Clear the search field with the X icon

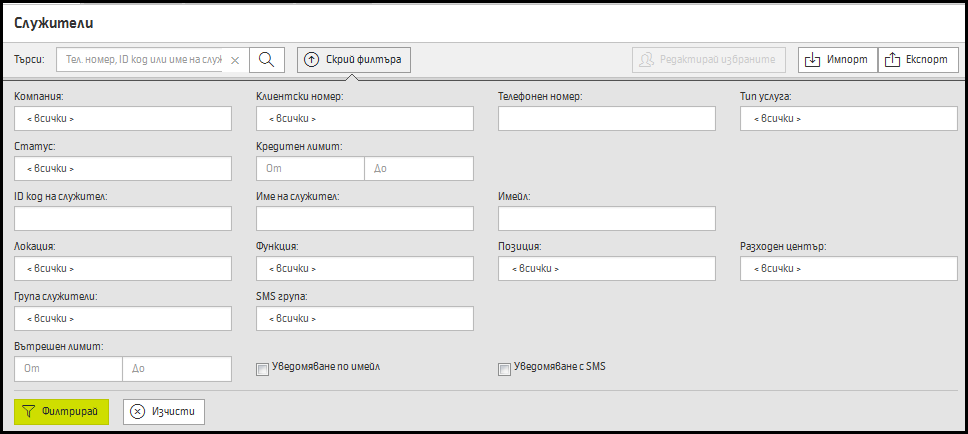tap(235, 60)
